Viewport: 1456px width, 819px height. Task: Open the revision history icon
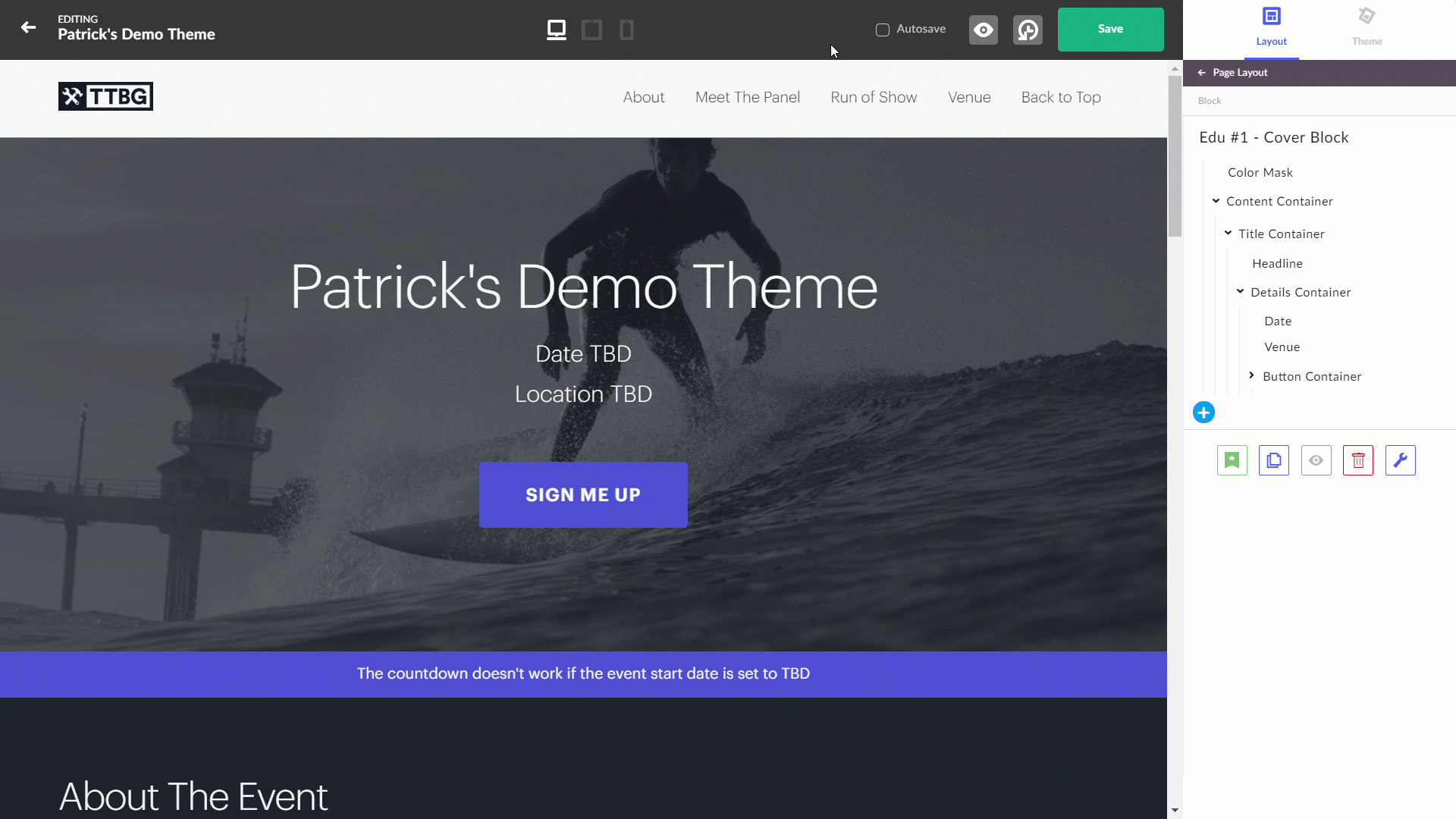[1028, 30]
